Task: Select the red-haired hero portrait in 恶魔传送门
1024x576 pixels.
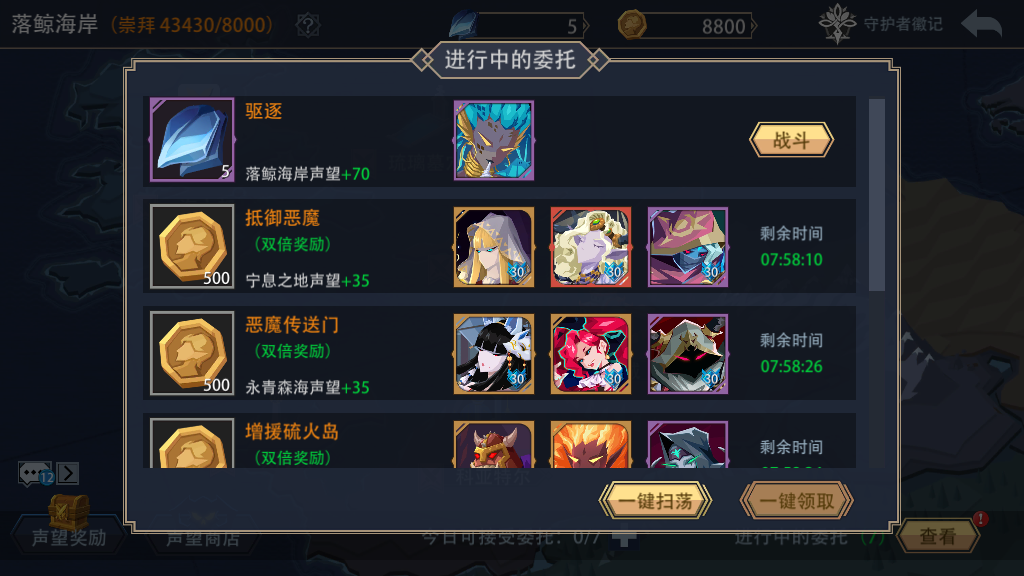Action: [590, 354]
